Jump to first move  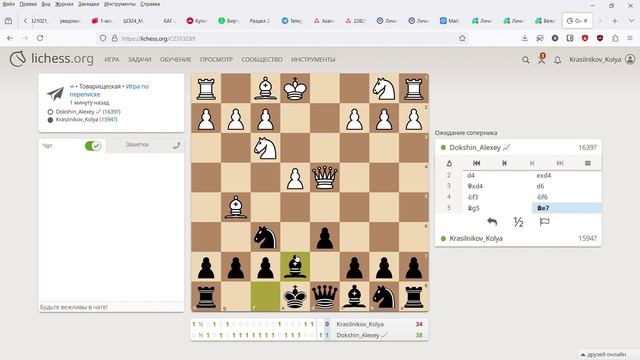476,163
